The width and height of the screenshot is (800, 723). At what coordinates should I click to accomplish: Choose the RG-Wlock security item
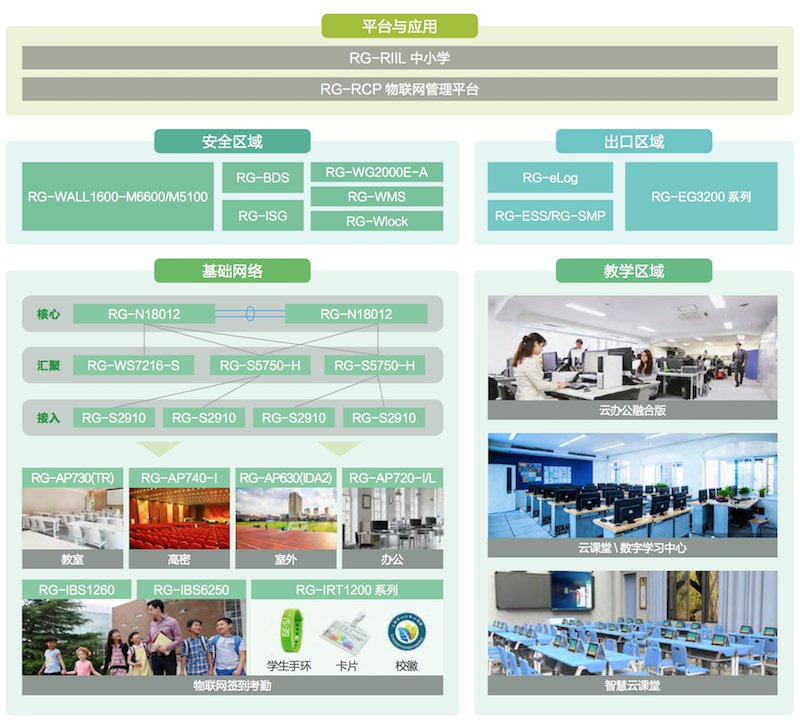376,221
